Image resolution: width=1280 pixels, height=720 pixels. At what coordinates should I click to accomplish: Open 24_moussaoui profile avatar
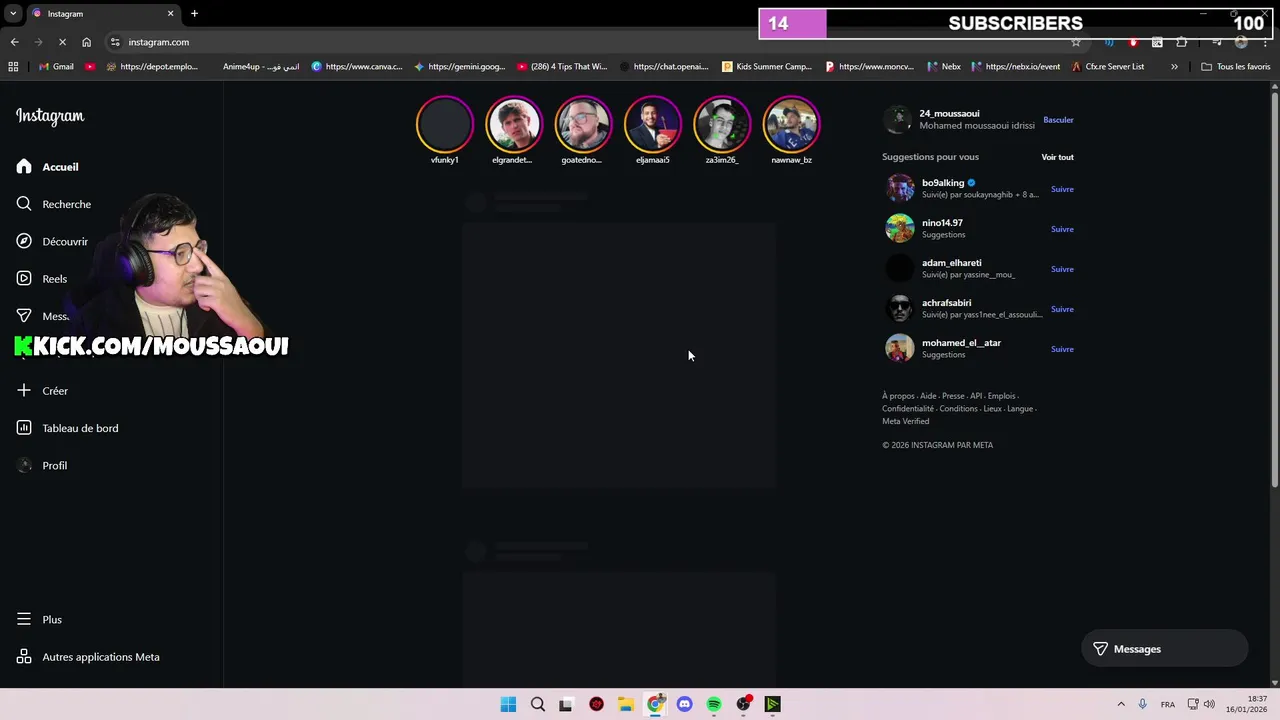(x=898, y=120)
